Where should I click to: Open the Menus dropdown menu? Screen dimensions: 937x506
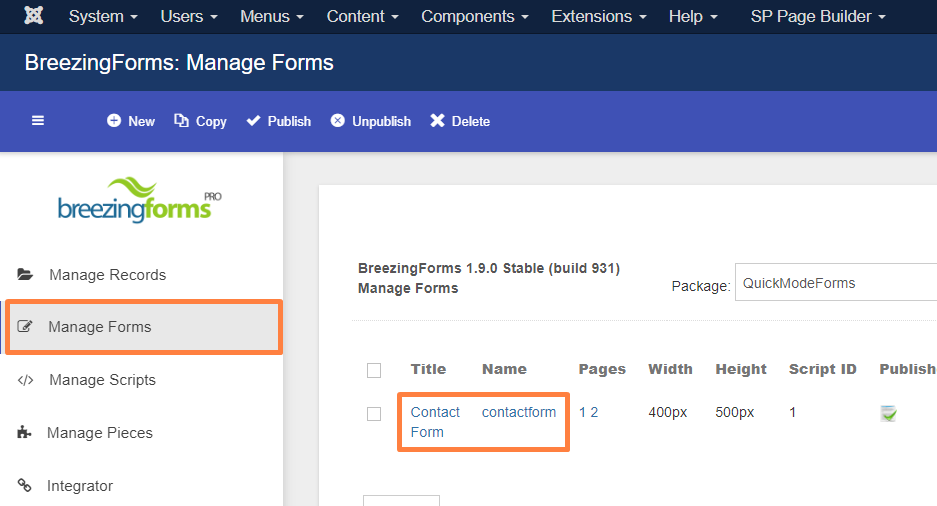272,17
